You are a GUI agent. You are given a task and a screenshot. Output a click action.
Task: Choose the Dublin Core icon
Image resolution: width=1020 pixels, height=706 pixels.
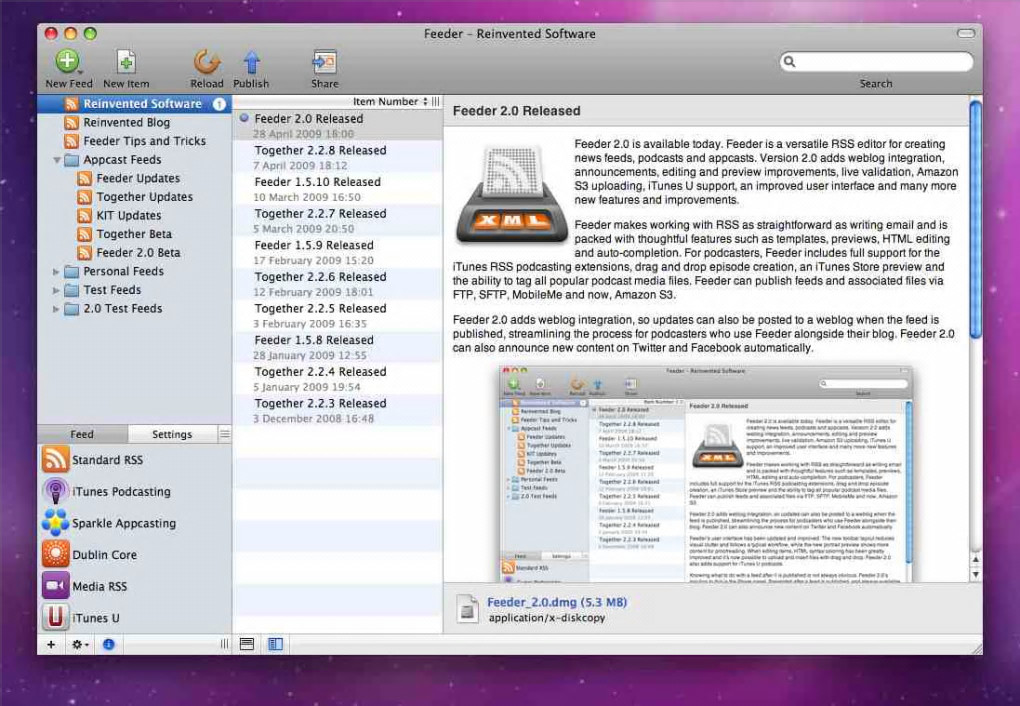click(x=55, y=554)
